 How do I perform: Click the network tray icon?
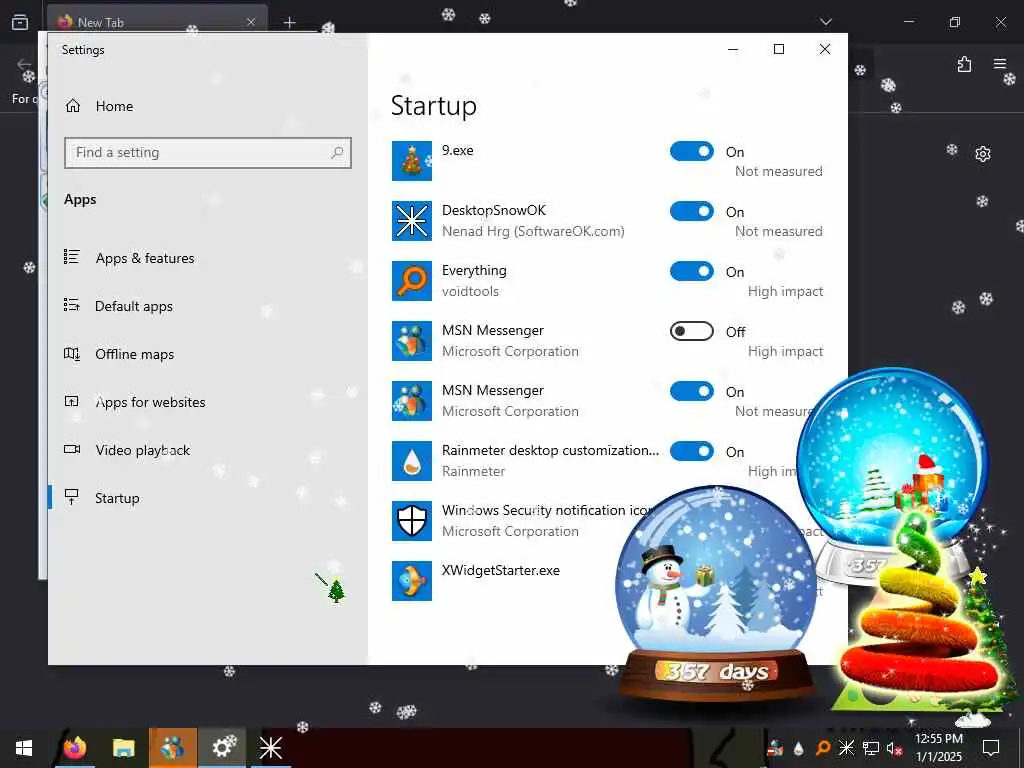(x=871, y=748)
